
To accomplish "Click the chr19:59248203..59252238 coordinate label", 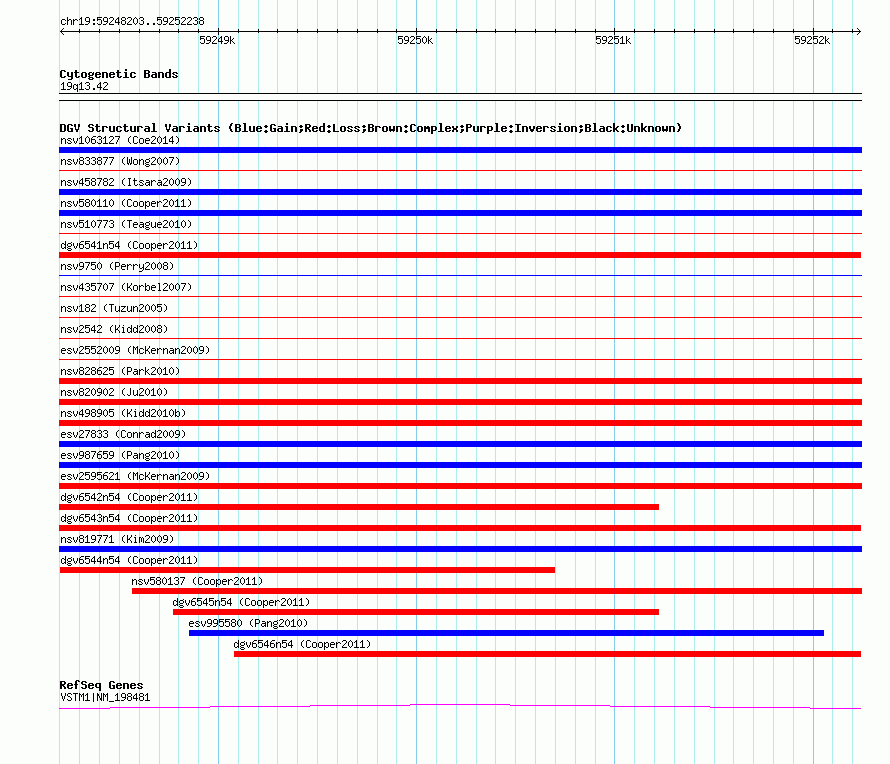I will coord(132,21).
